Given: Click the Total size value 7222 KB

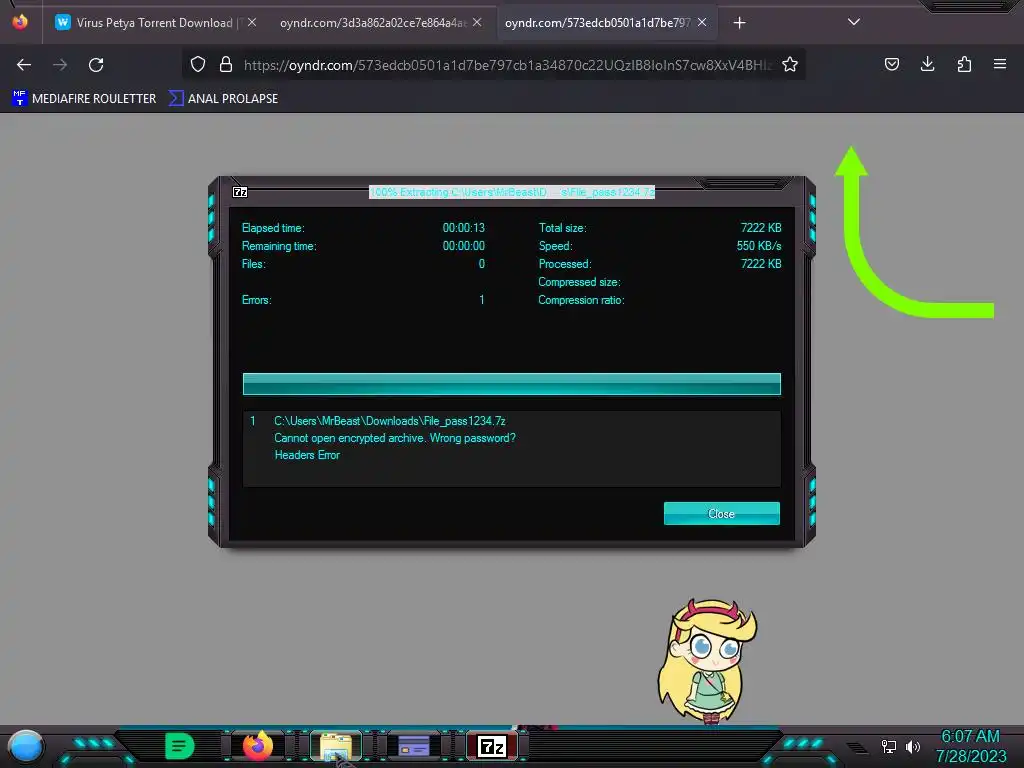Looking at the screenshot, I should coord(761,228).
